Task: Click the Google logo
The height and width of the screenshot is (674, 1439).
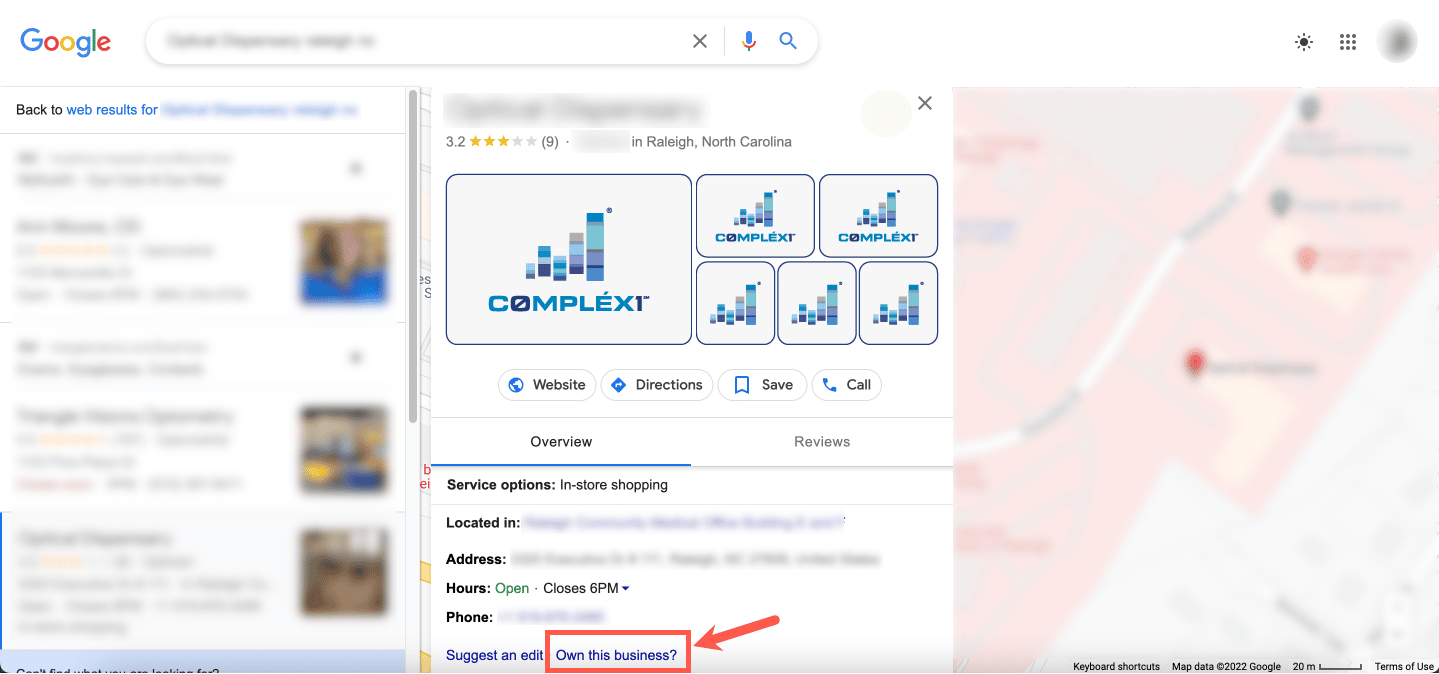Action: pos(65,41)
